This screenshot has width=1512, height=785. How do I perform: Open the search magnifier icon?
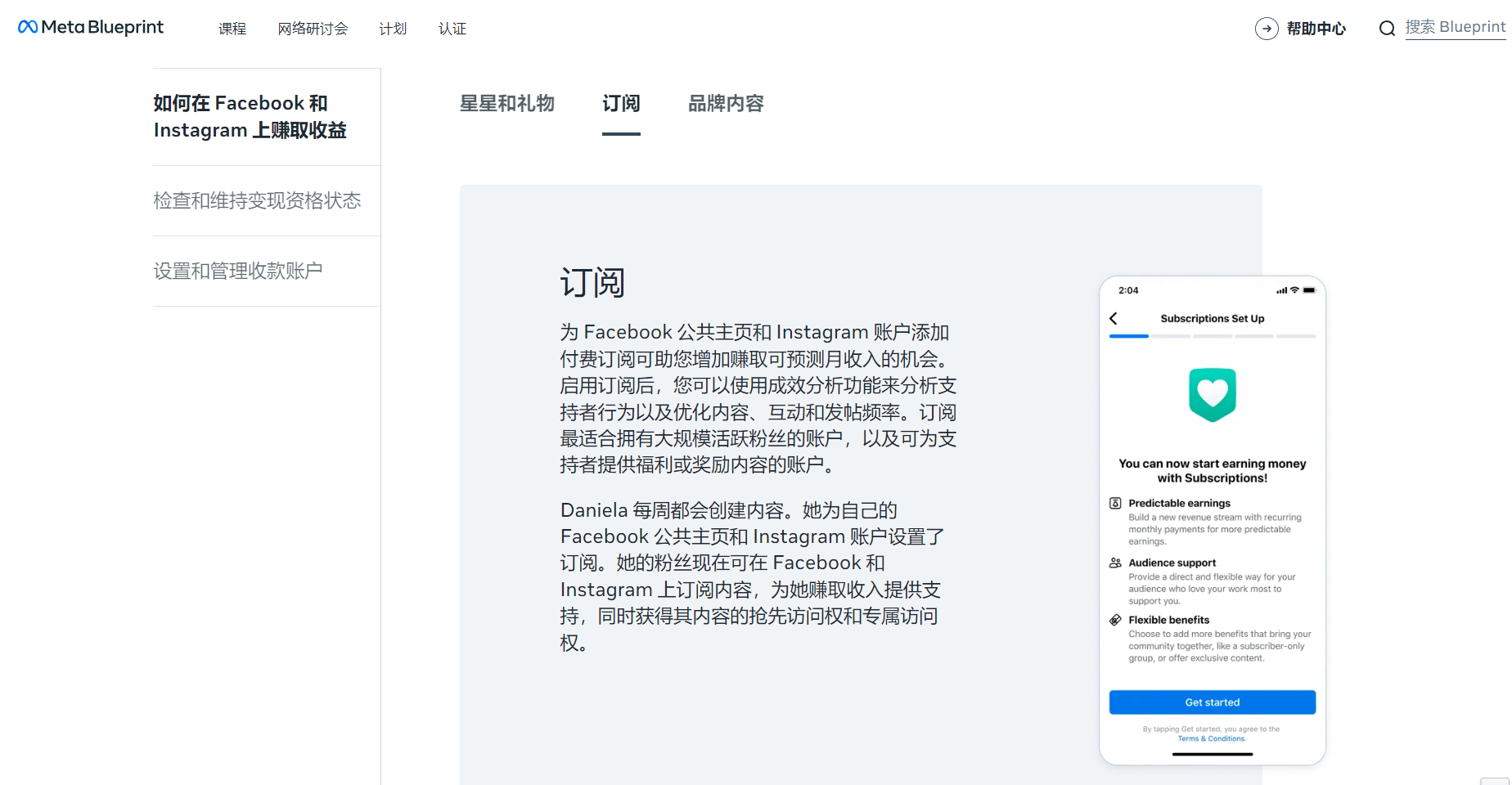[x=1387, y=28]
